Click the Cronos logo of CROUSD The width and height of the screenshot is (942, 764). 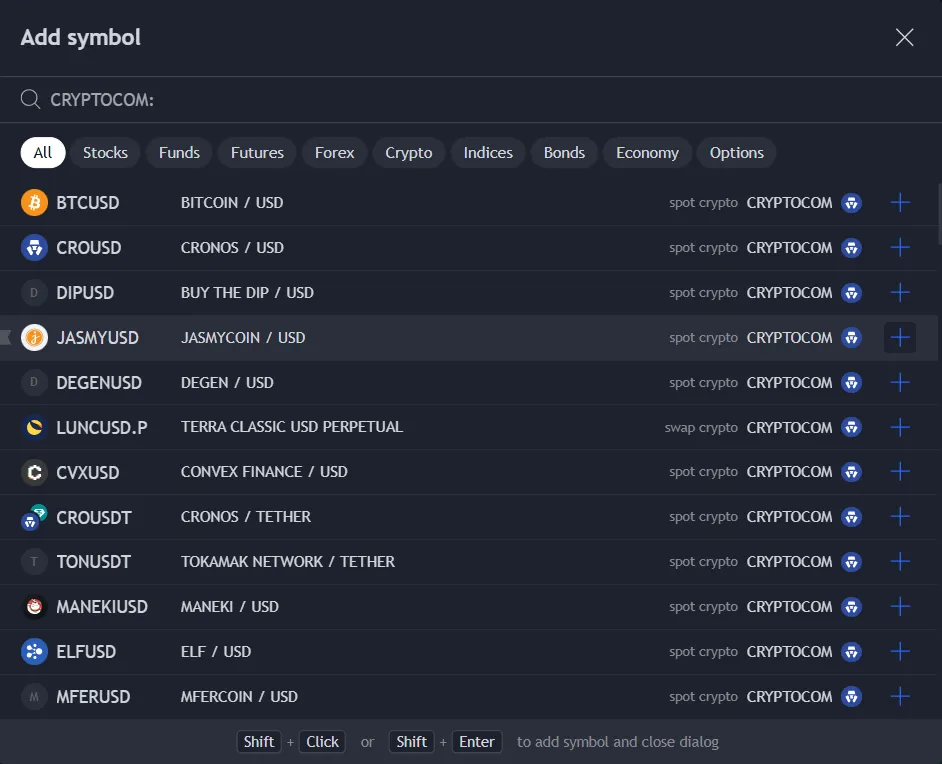pyautogui.click(x=34, y=247)
